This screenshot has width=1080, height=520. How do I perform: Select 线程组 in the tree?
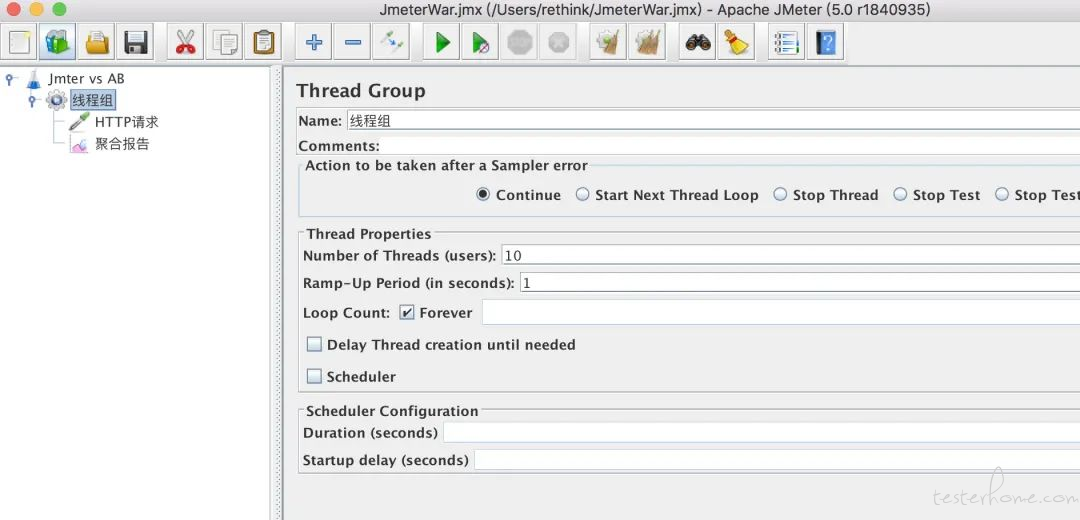[x=92, y=101]
